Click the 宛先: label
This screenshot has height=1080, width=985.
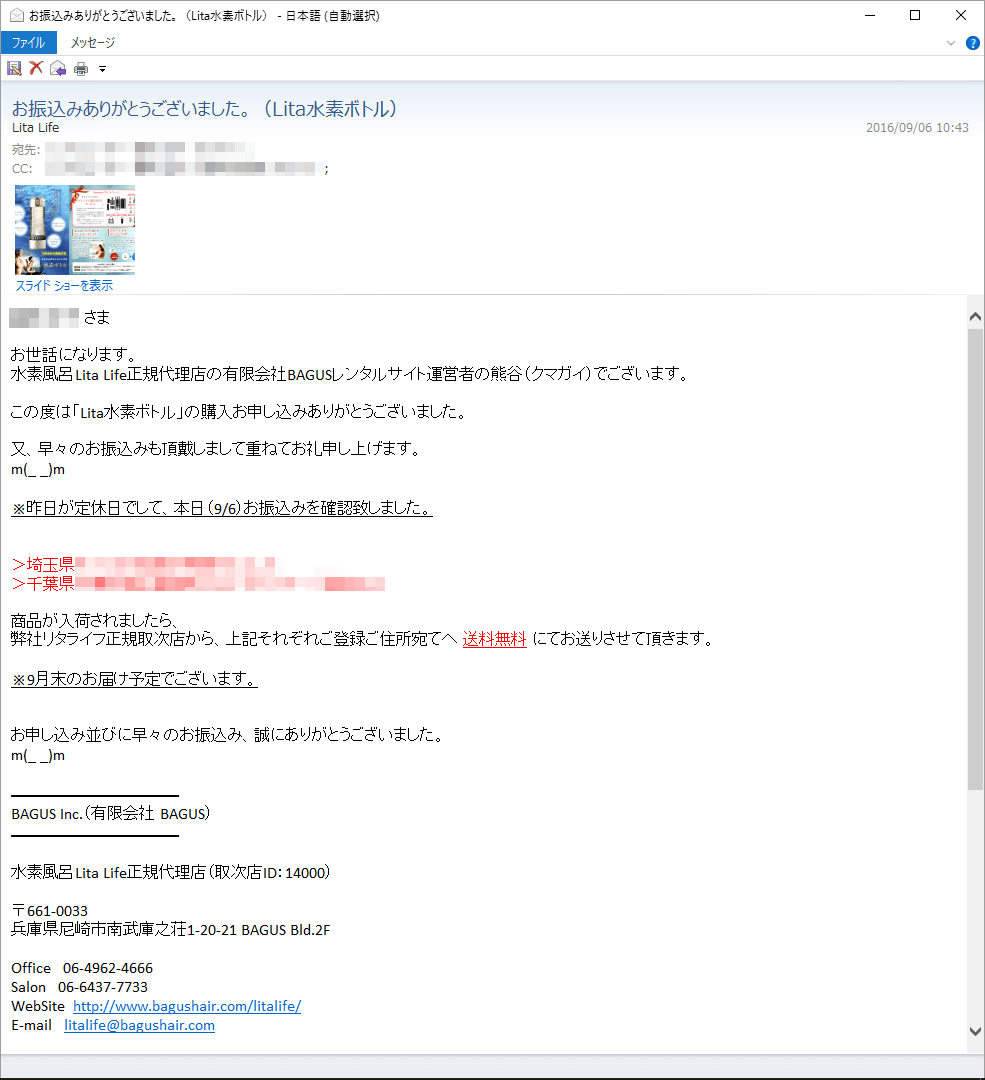26,149
